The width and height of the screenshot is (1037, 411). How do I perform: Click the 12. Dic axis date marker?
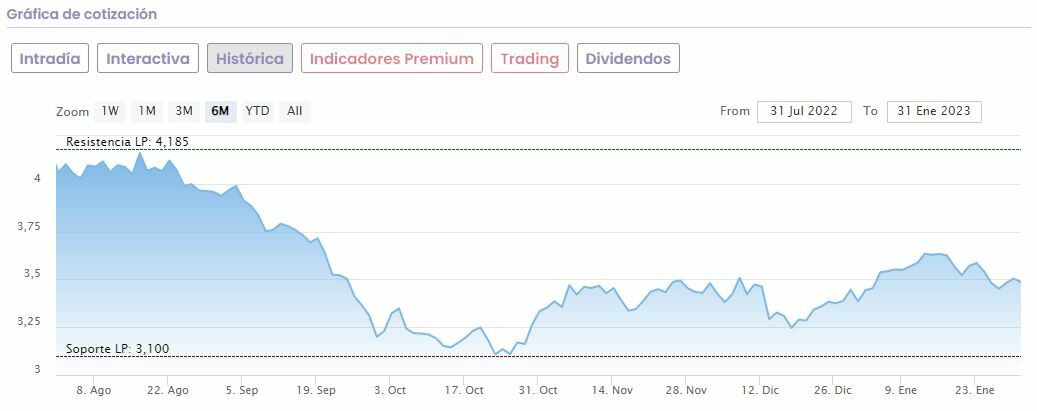point(760,390)
